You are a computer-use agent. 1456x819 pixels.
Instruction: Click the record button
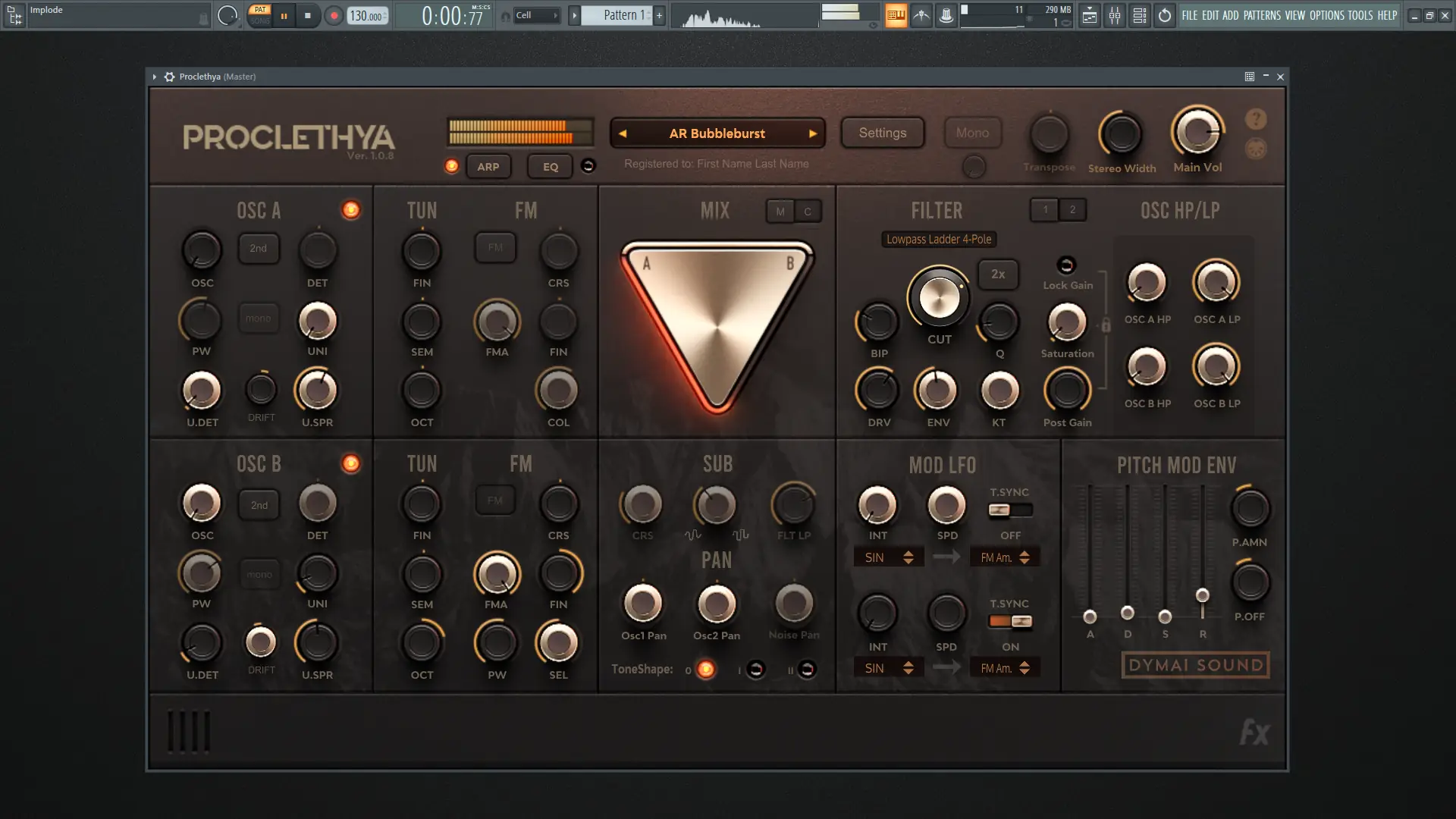coord(333,15)
